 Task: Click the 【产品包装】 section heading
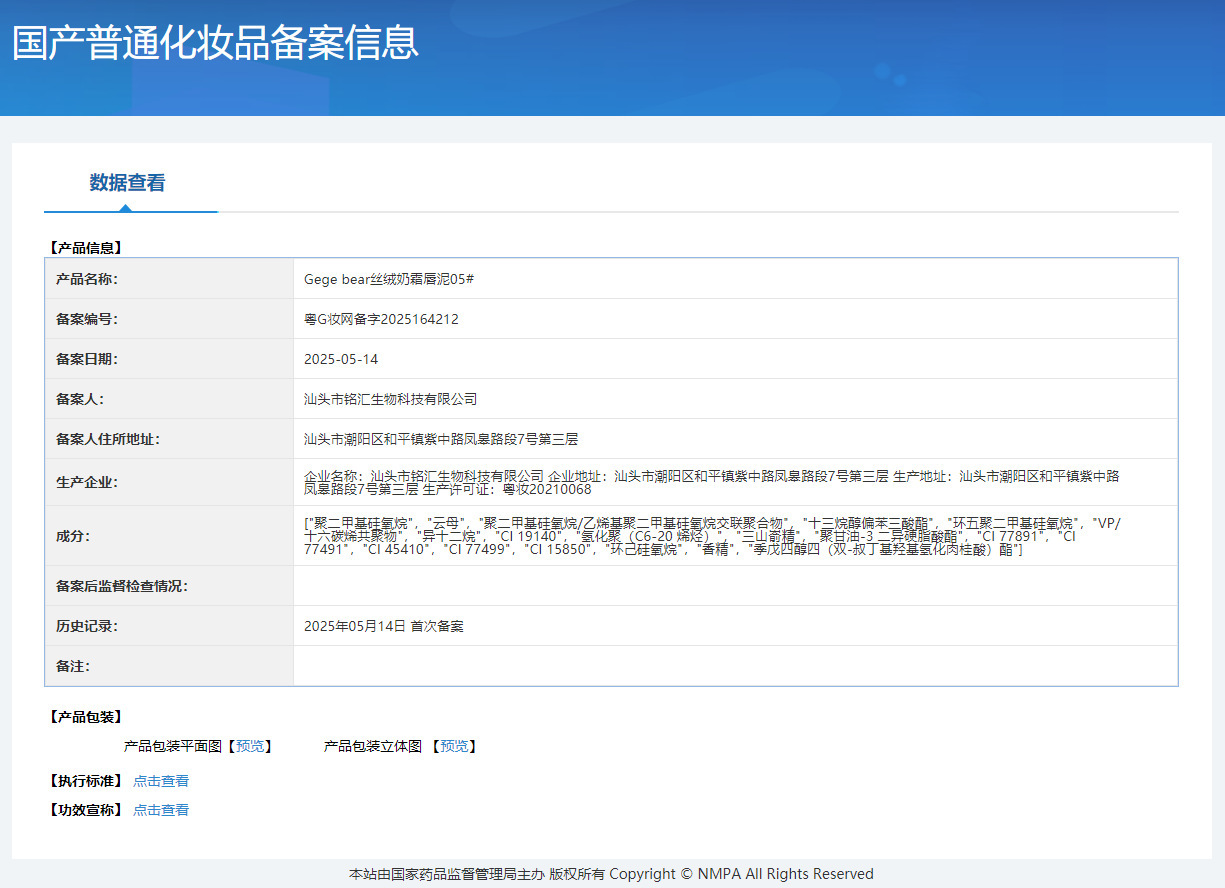85,717
